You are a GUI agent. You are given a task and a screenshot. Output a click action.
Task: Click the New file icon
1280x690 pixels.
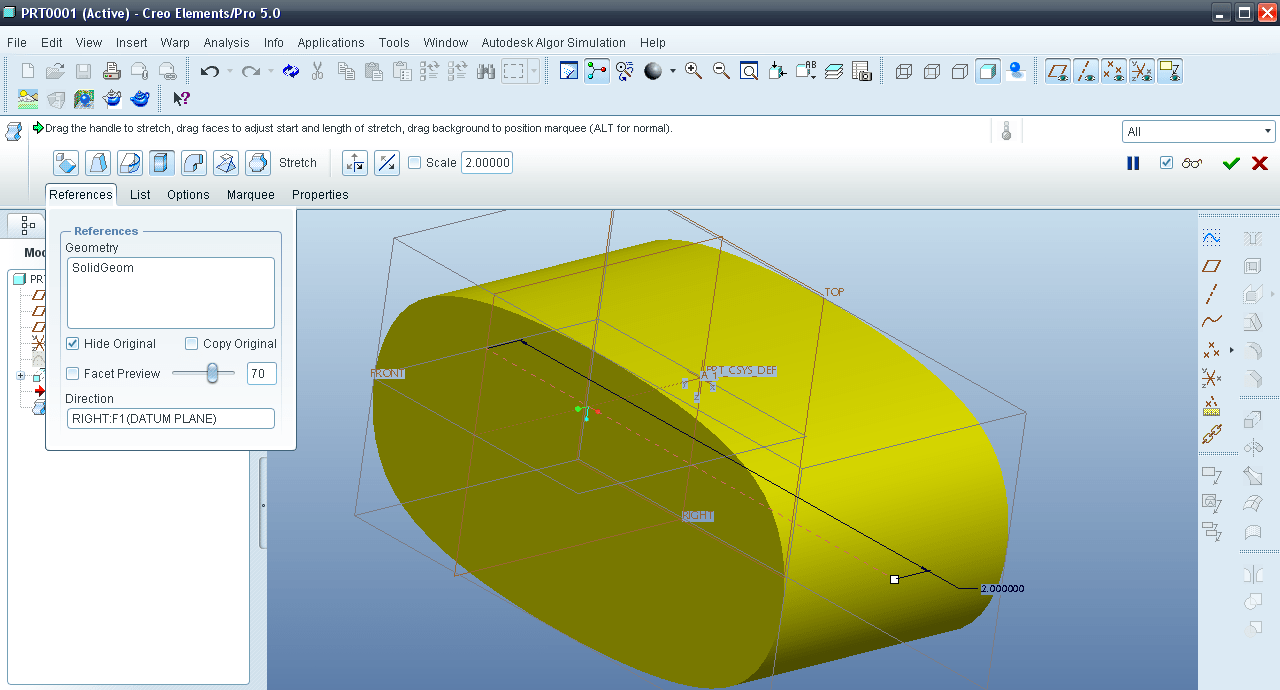pyautogui.click(x=28, y=71)
